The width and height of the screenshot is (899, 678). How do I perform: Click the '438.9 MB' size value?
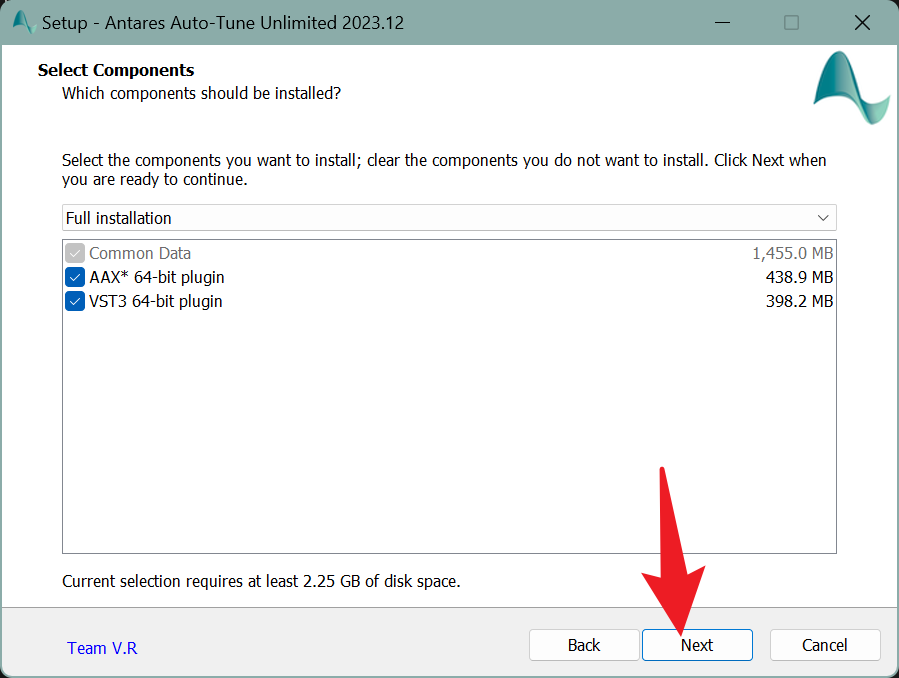(799, 277)
